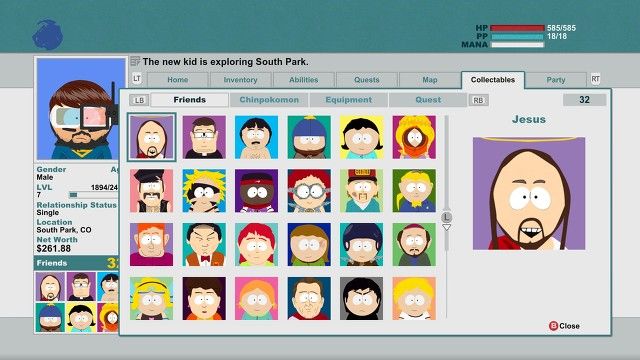Image resolution: width=640 pixels, height=360 pixels.
Task: Click the 'Single' relationship status text
Action: (48, 213)
